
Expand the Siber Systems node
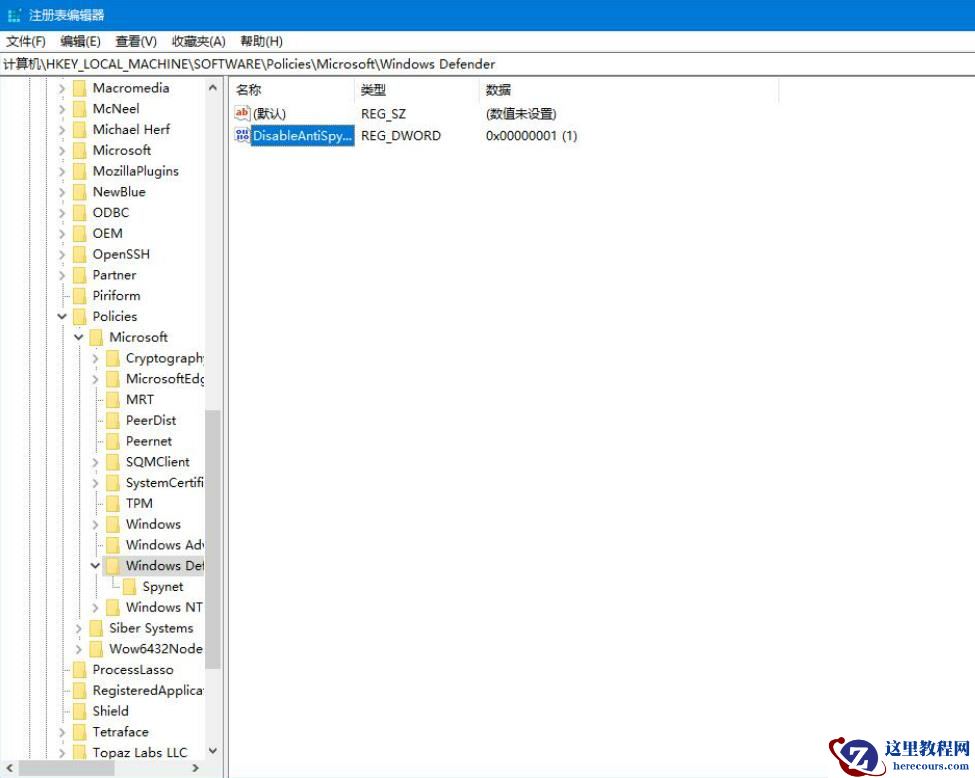point(78,628)
